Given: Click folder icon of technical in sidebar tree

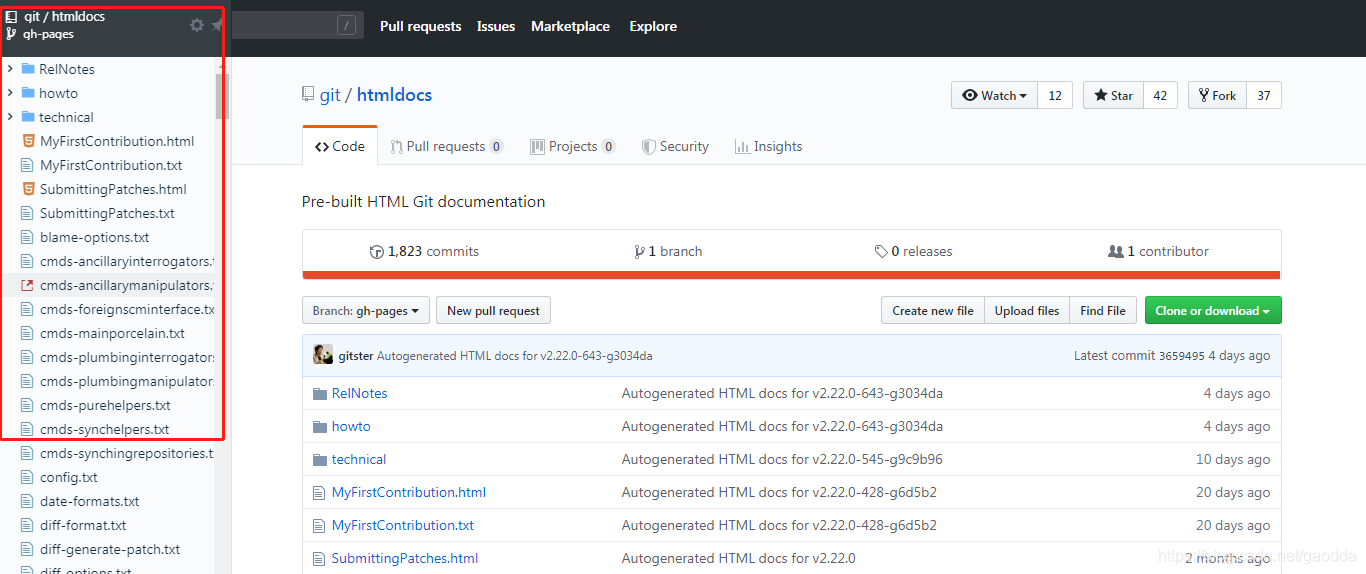Looking at the screenshot, I should [x=28, y=117].
